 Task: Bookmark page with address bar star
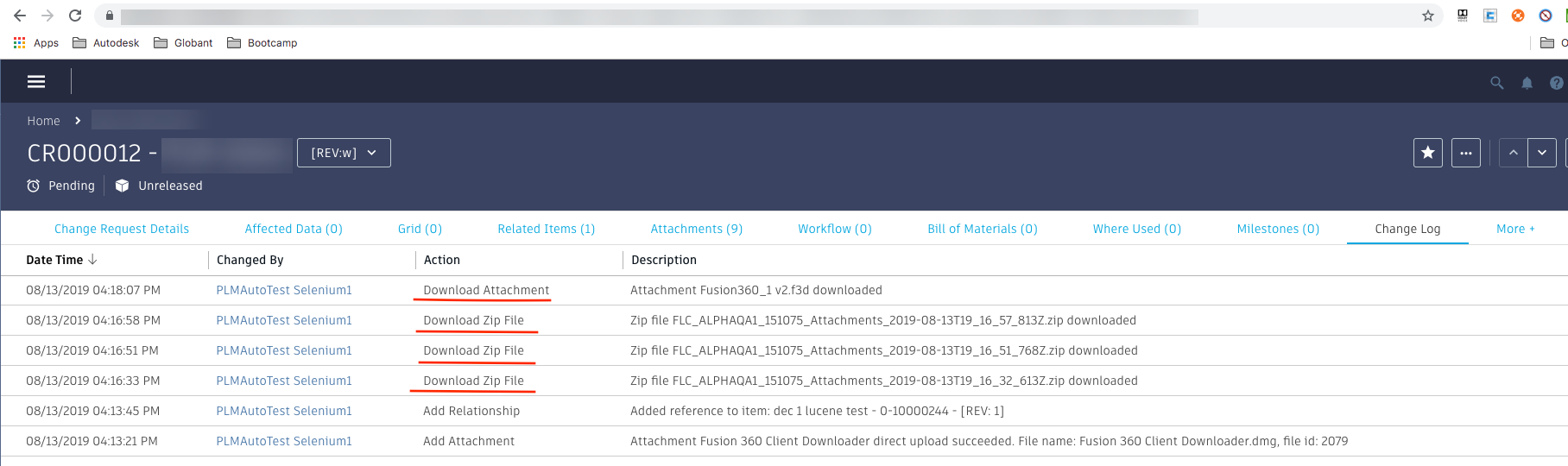tap(1428, 16)
